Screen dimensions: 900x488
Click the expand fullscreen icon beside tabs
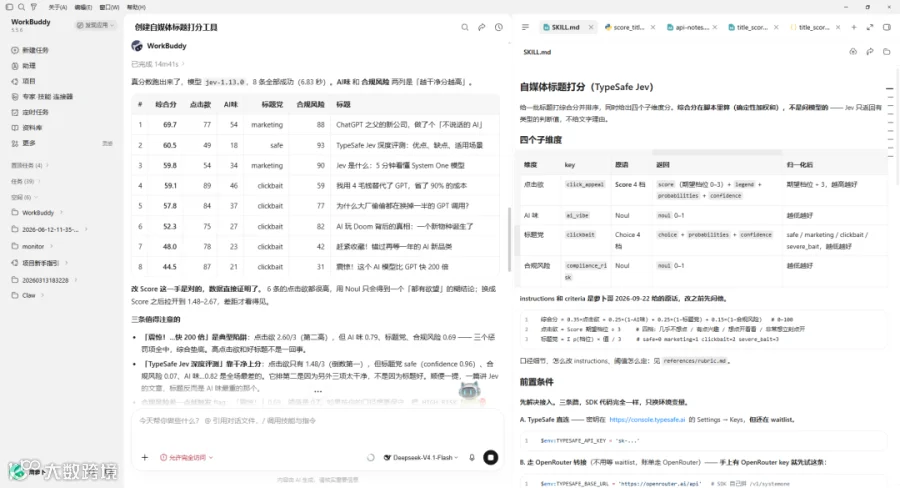(870, 27)
